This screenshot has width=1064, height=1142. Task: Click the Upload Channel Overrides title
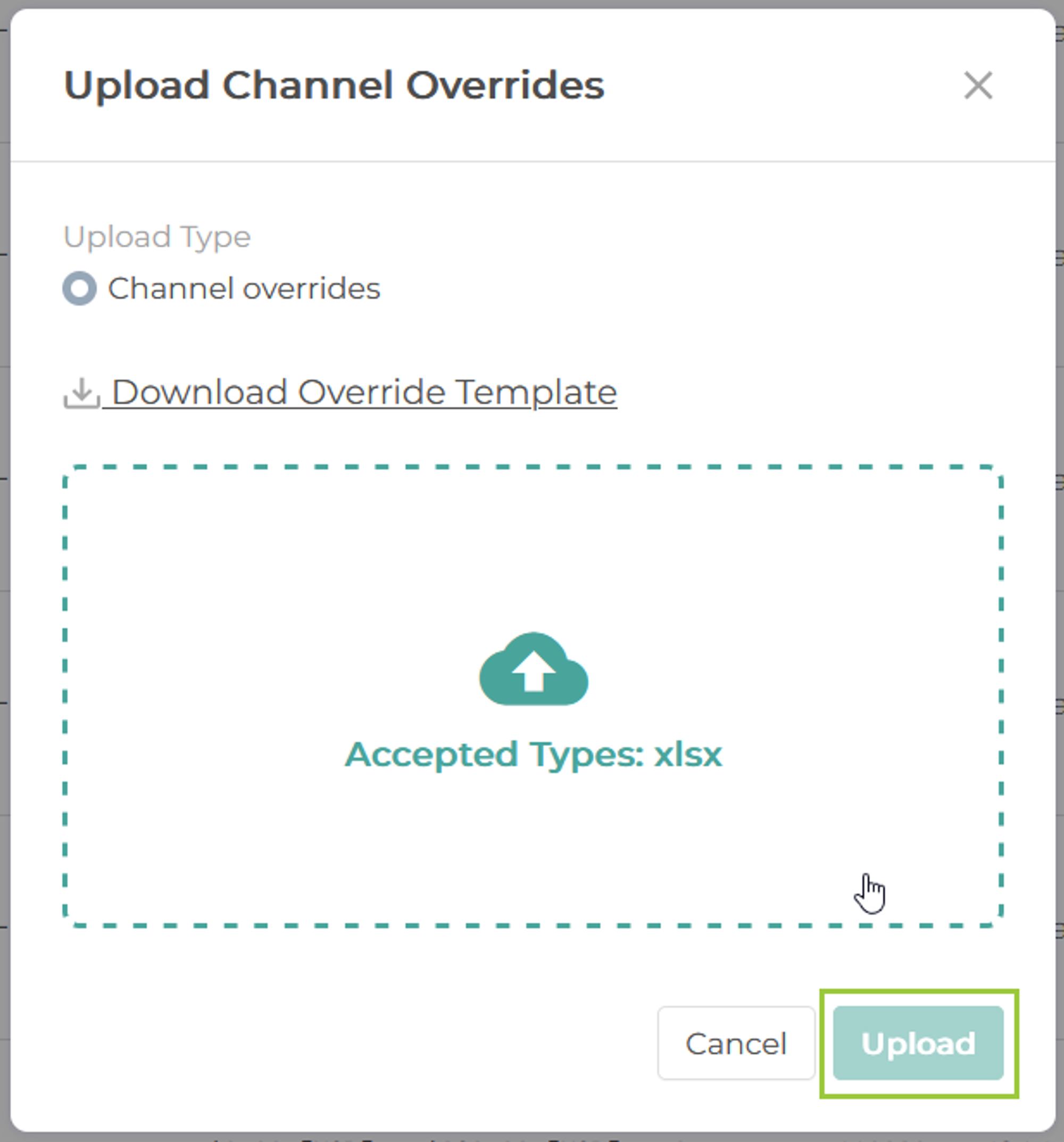click(334, 86)
